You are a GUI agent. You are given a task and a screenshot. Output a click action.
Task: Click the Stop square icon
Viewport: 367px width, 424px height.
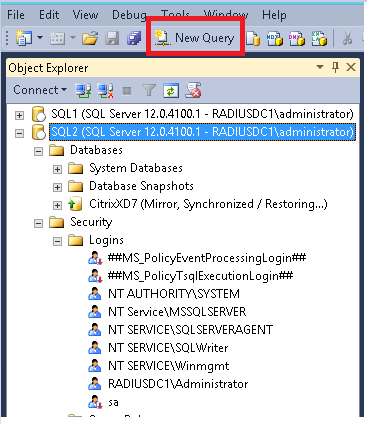127,91
